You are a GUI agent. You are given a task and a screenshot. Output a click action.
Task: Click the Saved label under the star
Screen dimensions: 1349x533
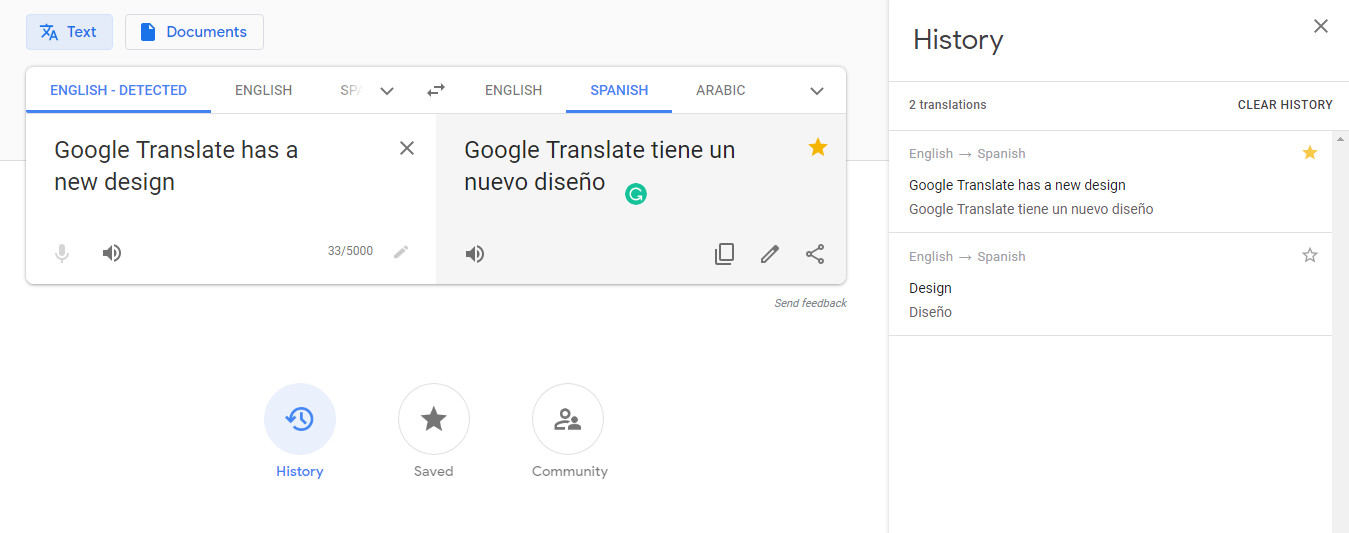point(434,471)
